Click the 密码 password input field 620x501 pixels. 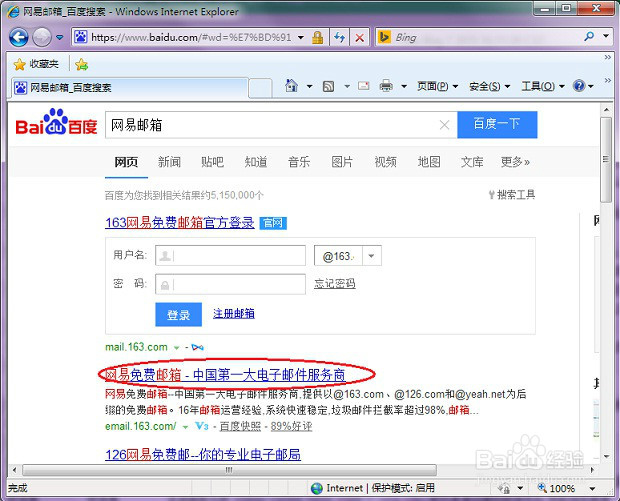point(231,284)
